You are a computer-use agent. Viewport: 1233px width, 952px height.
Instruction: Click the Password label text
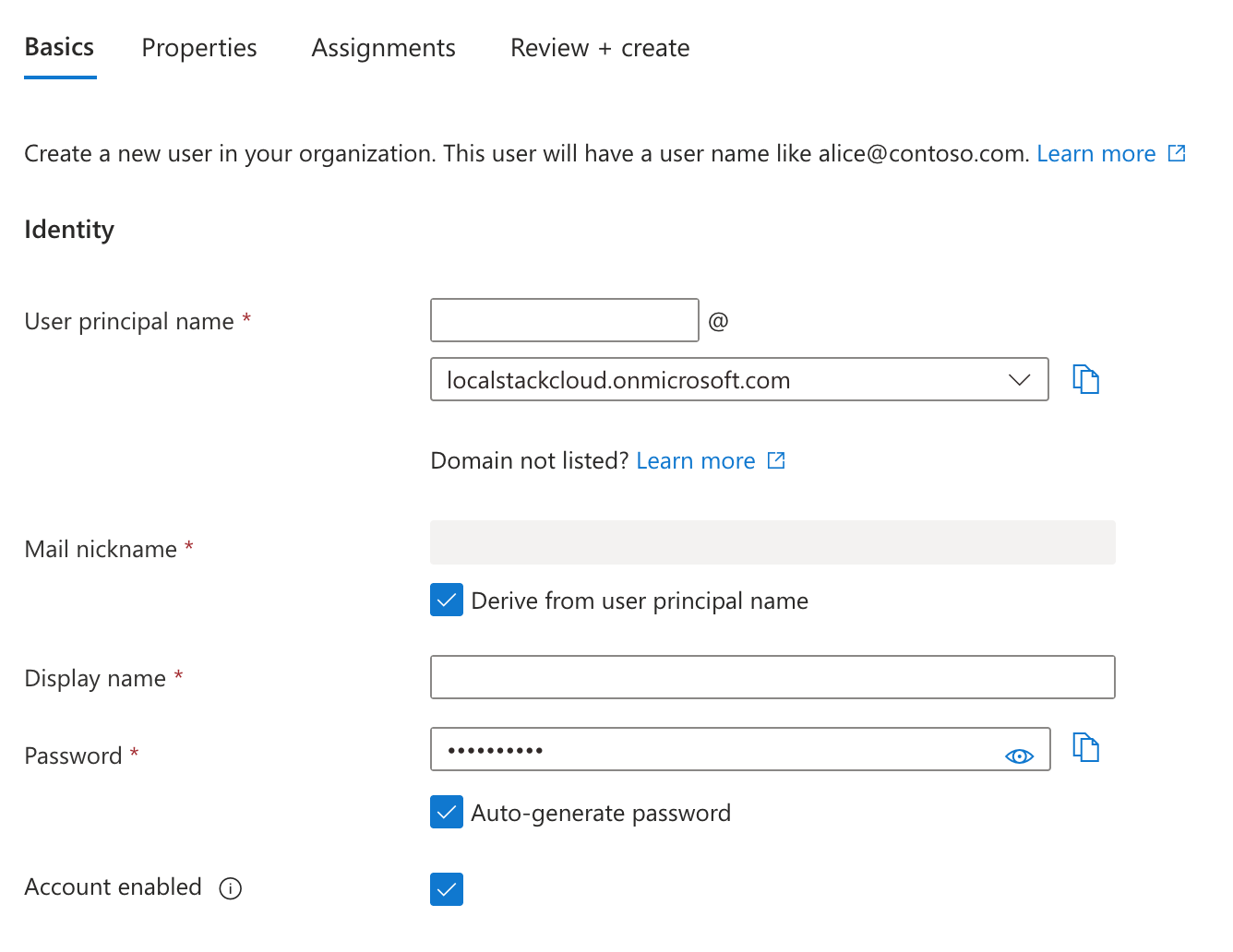coord(73,756)
